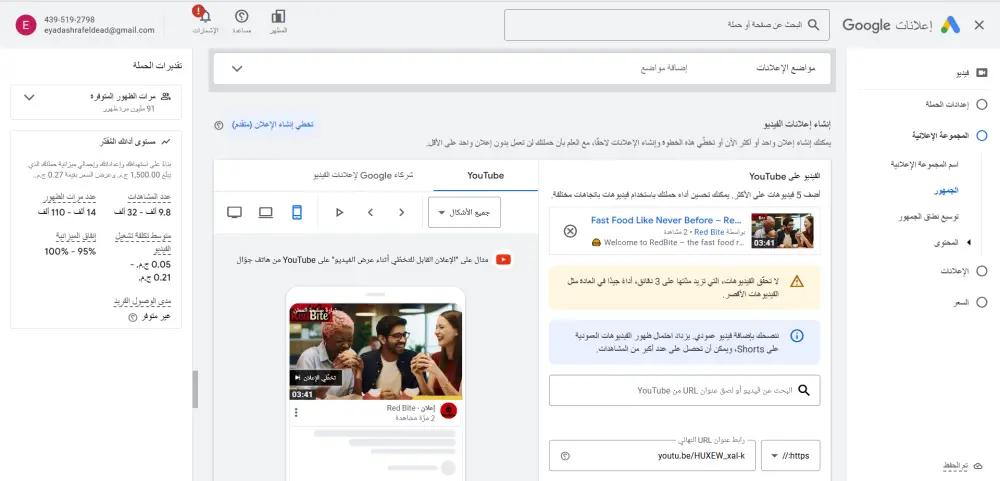
Task: Focus the final URL field youtu.be/HUXEW_xal-k
Action: tap(652, 455)
